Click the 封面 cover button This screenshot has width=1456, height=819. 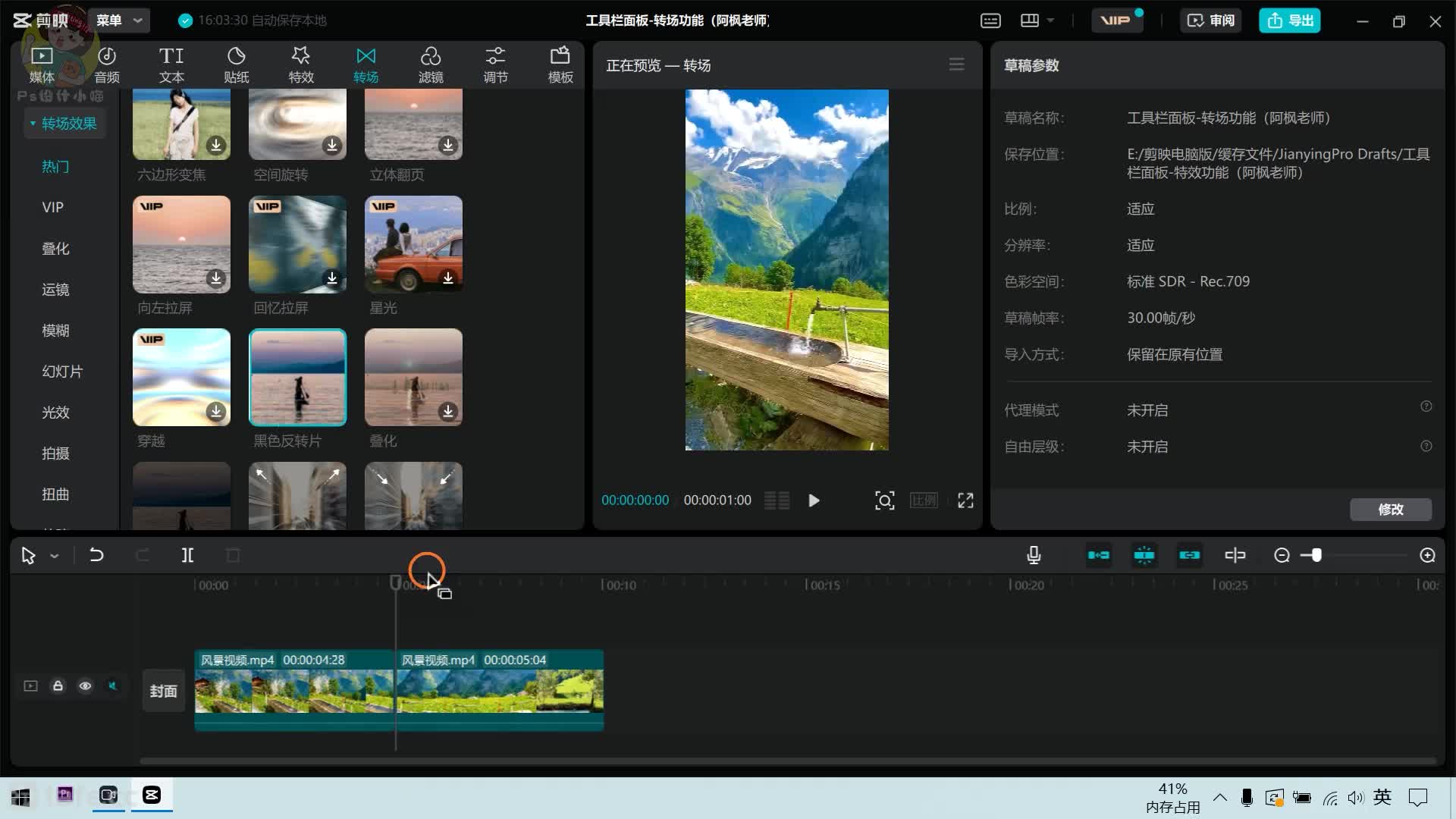coord(163,691)
